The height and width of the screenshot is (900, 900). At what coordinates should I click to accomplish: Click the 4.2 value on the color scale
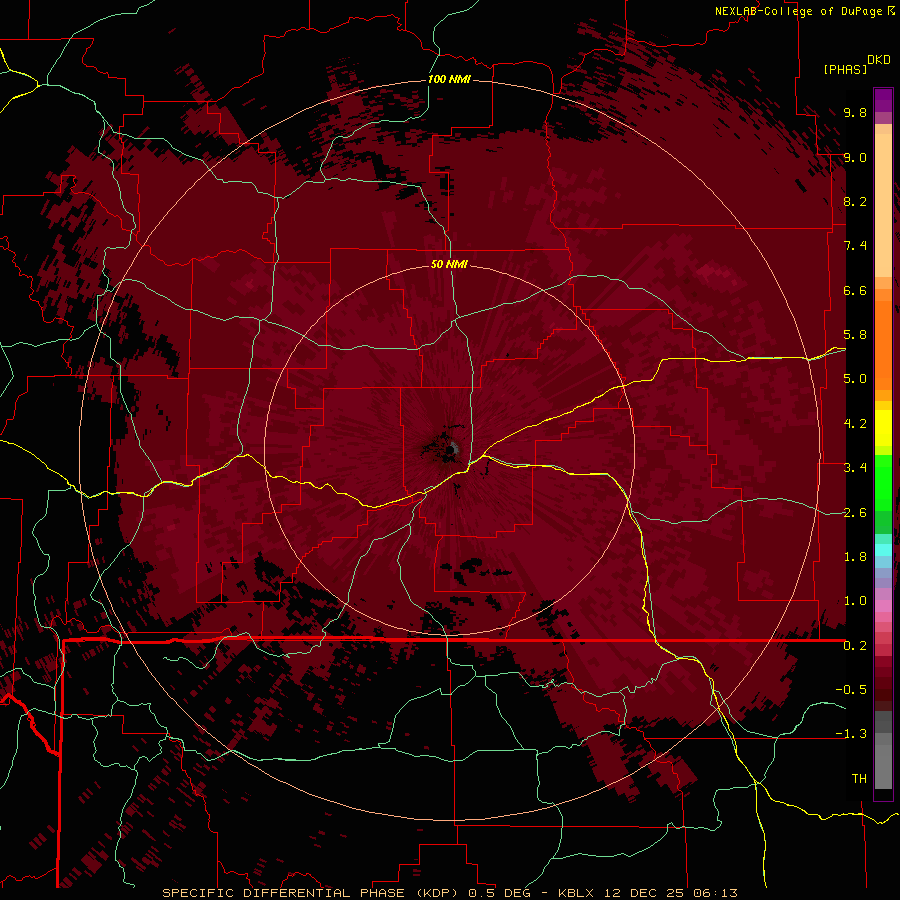pos(855,424)
